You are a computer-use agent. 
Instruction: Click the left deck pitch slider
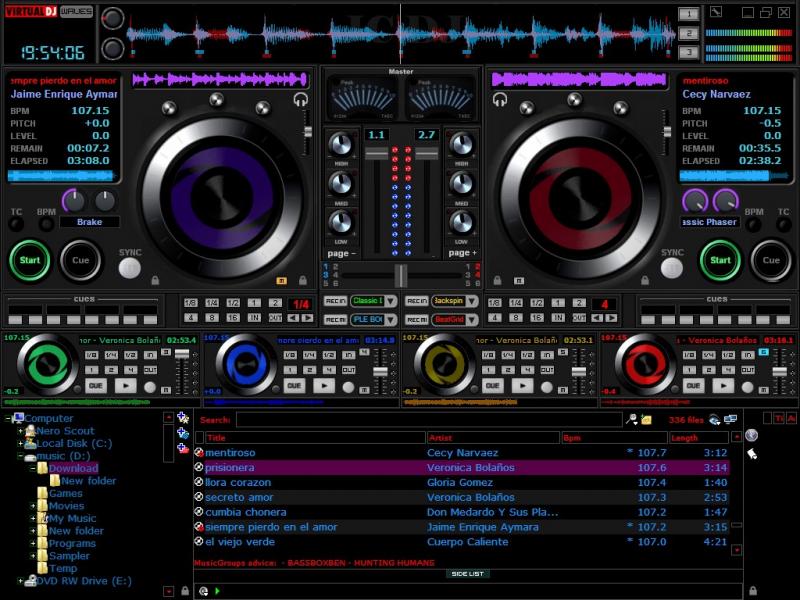pyautogui.click(x=308, y=132)
